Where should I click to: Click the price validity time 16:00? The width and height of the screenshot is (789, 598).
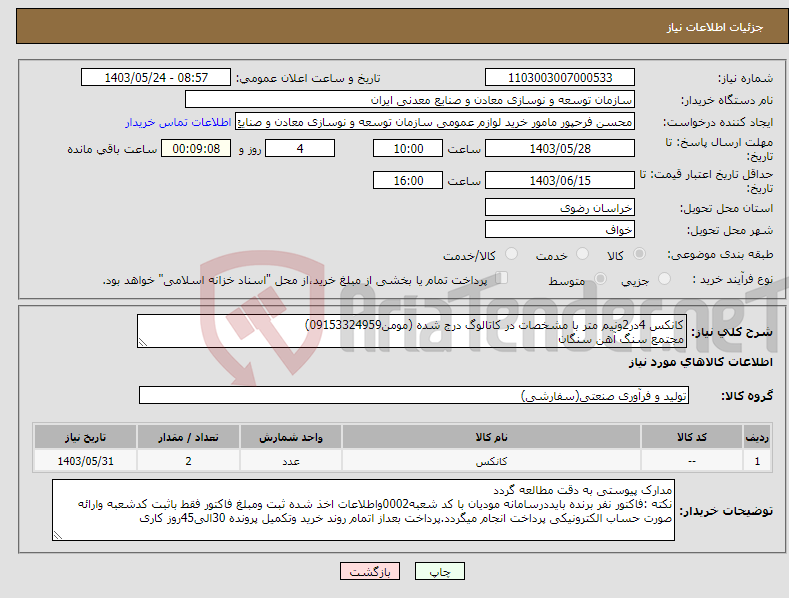pos(408,180)
